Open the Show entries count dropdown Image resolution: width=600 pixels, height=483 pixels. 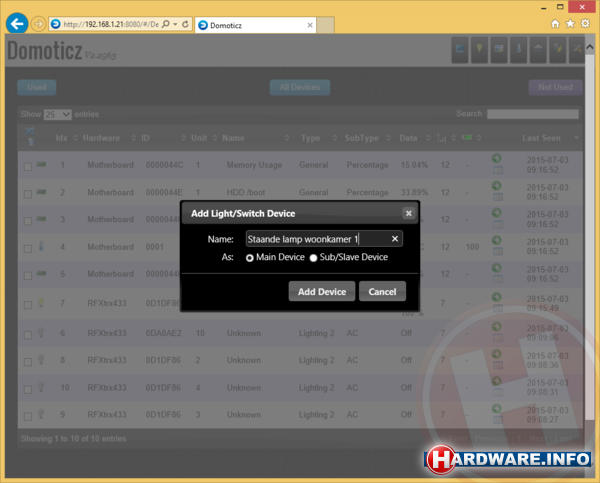pyautogui.click(x=58, y=114)
